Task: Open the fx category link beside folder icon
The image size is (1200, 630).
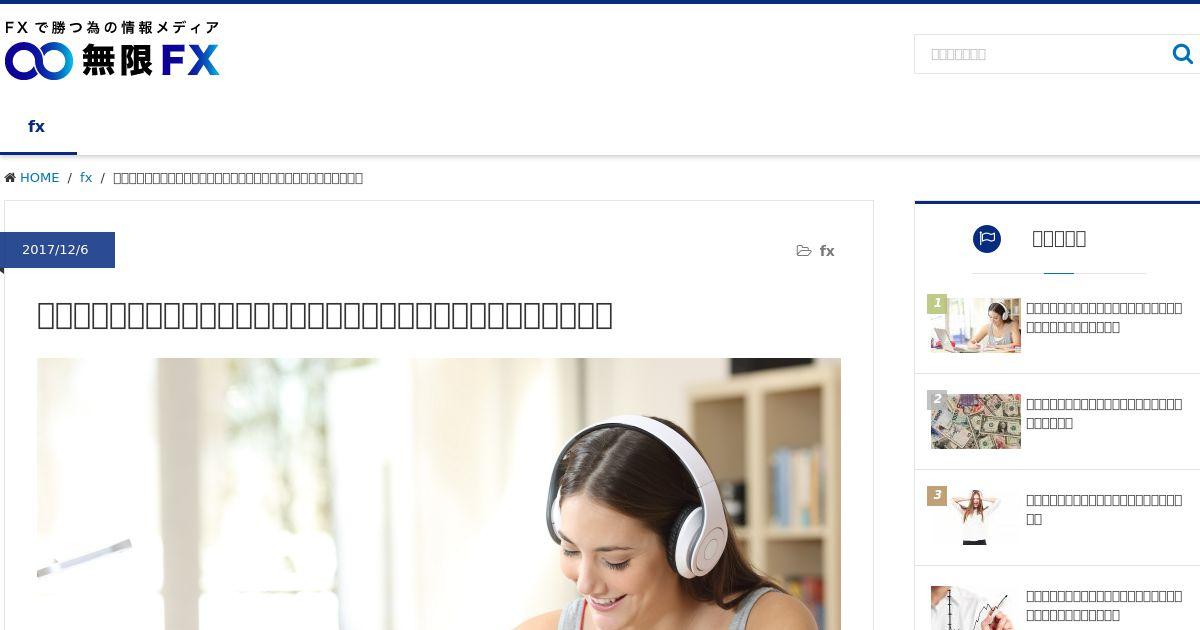Action: tap(827, 251)
